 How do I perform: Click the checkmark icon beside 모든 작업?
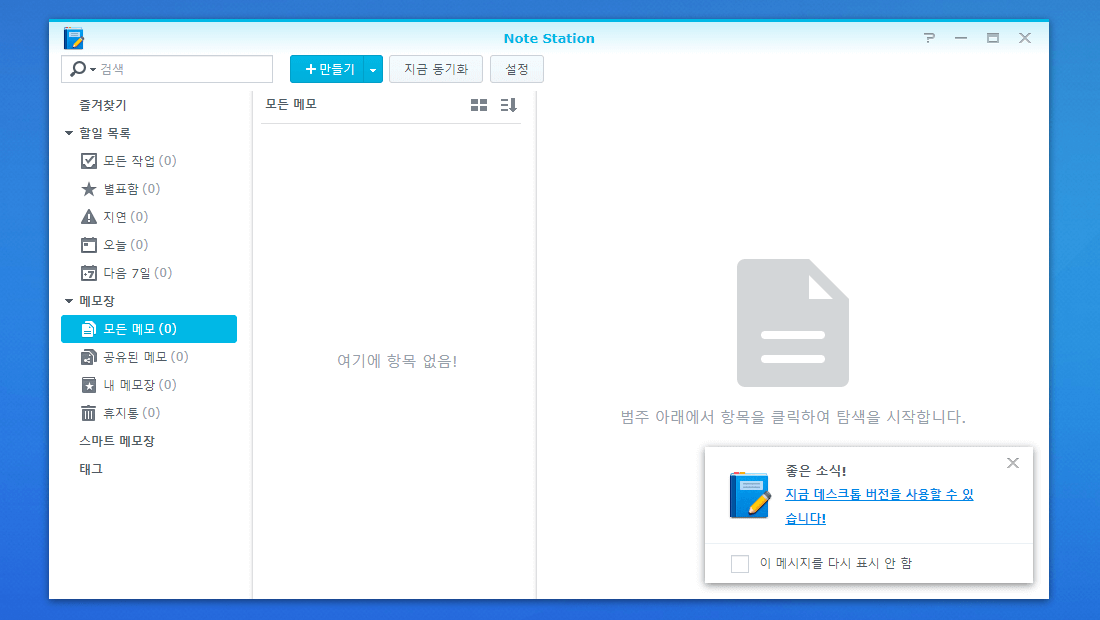pos(88,161)
